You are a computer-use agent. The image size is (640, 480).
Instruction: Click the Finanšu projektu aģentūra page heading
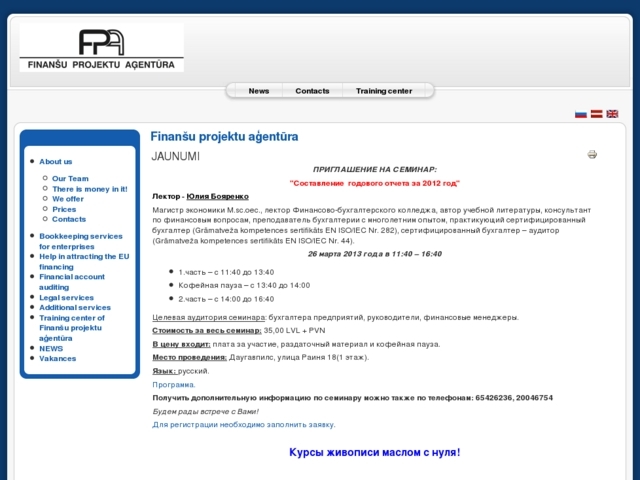coord(224,136)
